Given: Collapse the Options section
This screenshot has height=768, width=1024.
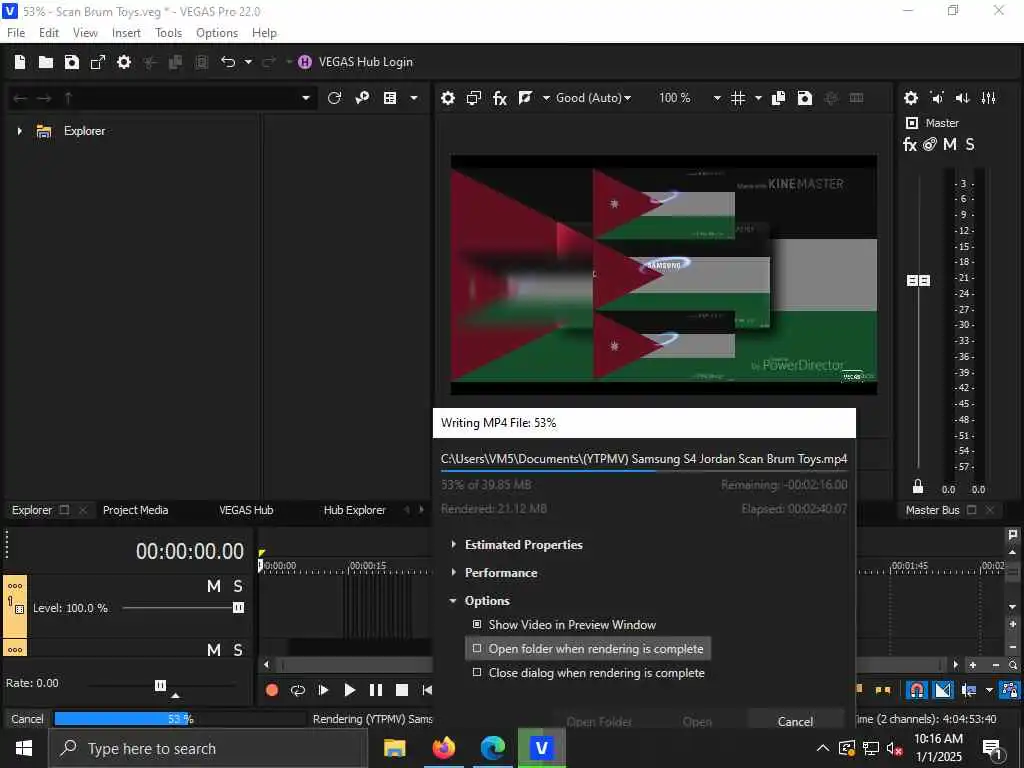Looking at the screenshot, I should coord(480,601).
